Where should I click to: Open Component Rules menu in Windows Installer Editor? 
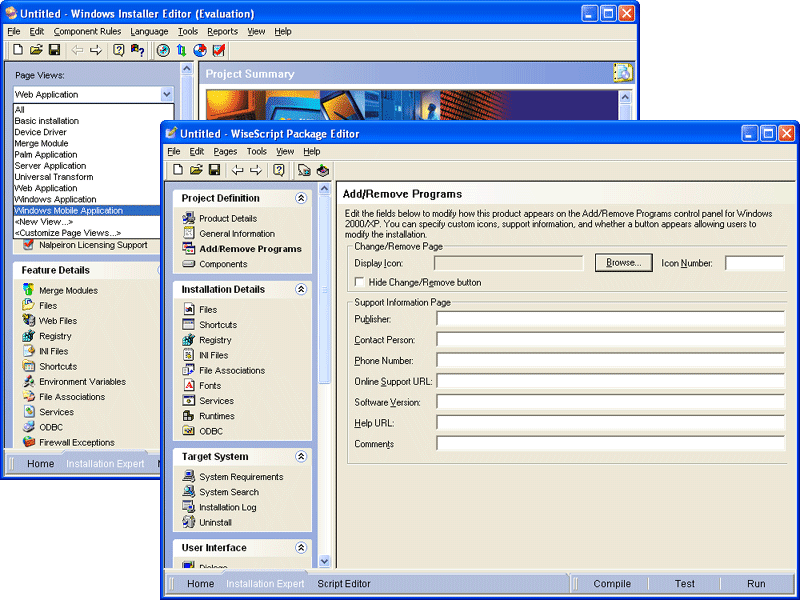coord(87,32)
